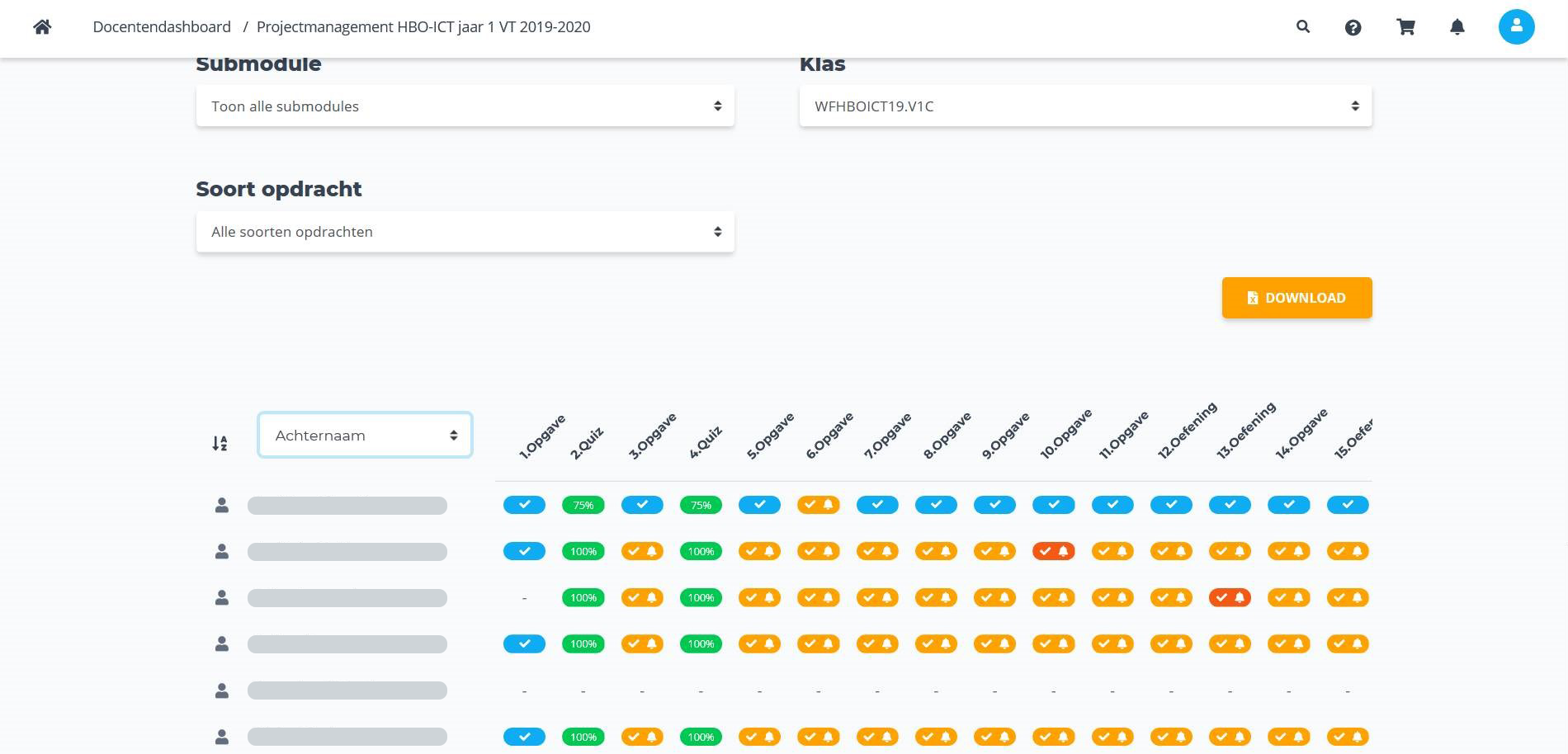Download the results with DOWNLOAD button
Viewport: 1568px width, 754px height.
(x=1296, y=298)
